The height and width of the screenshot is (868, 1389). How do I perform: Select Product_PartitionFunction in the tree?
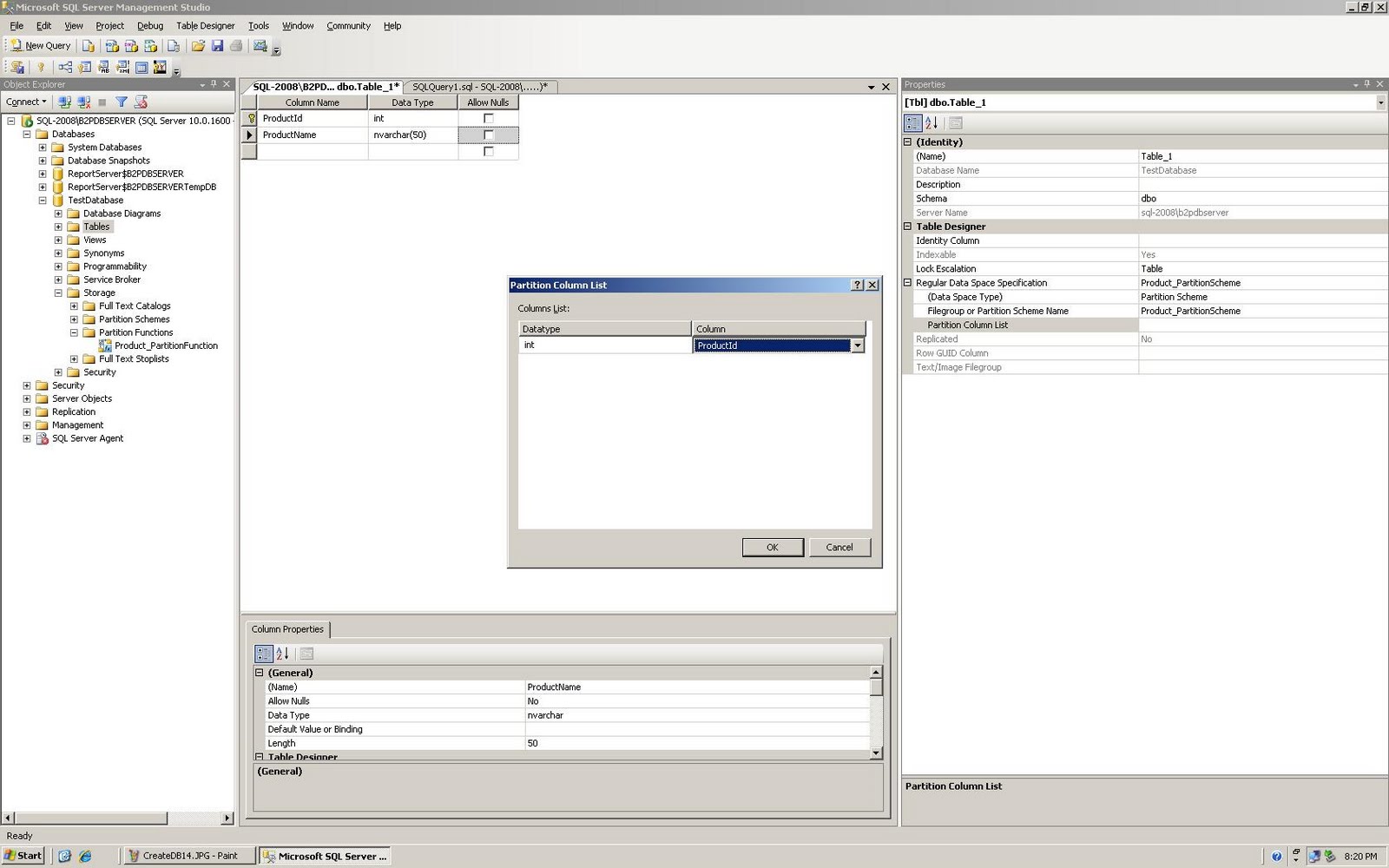point(166,345)
